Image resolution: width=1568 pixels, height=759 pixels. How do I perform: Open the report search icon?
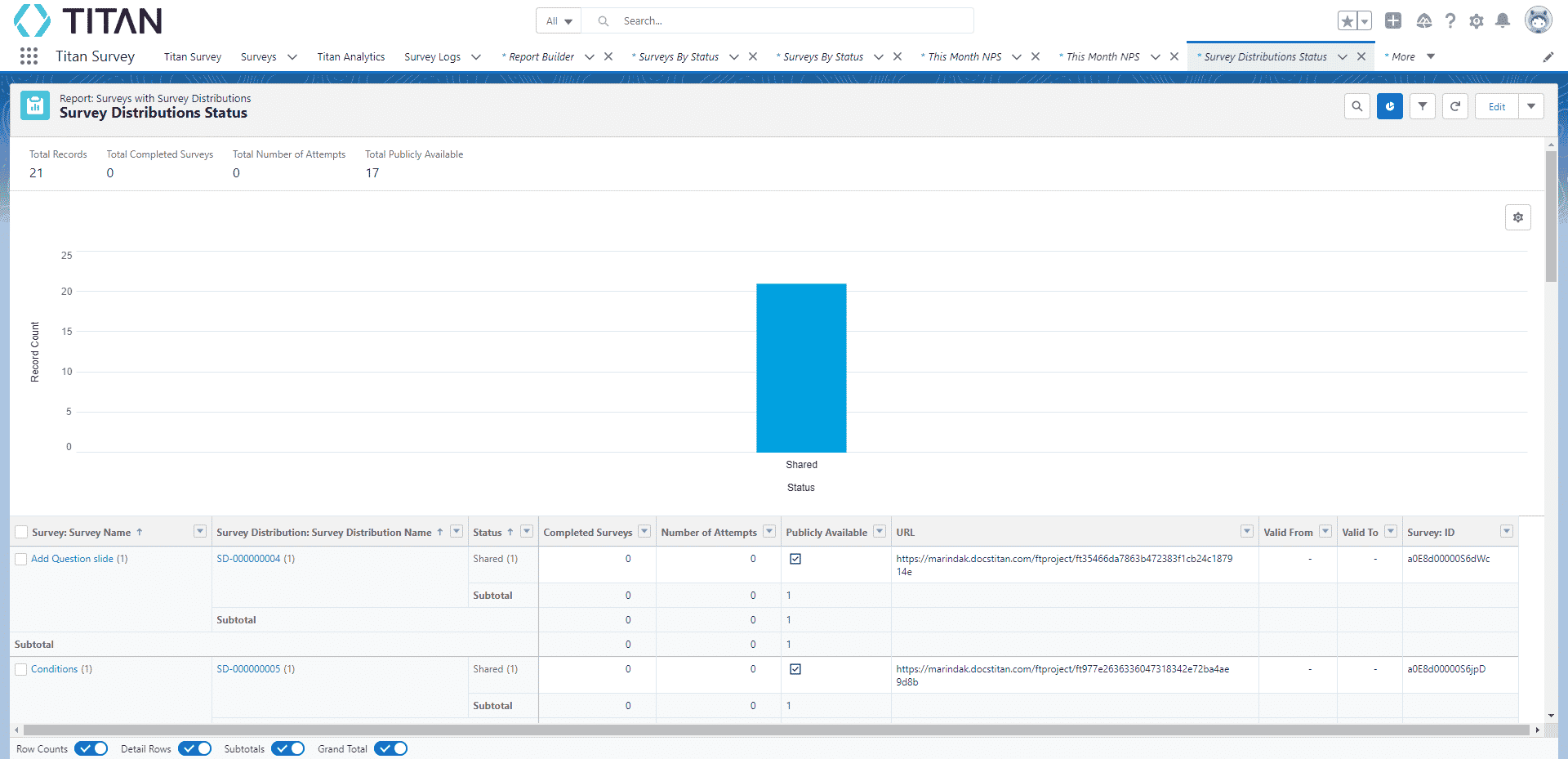point(1356,106)
